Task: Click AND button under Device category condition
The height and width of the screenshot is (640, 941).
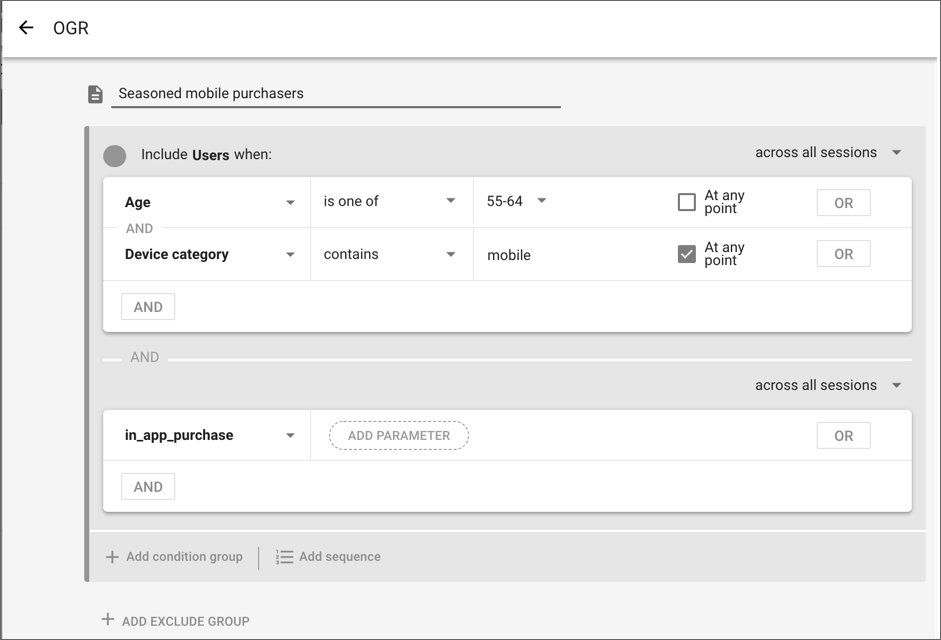Action: [148, 307]
